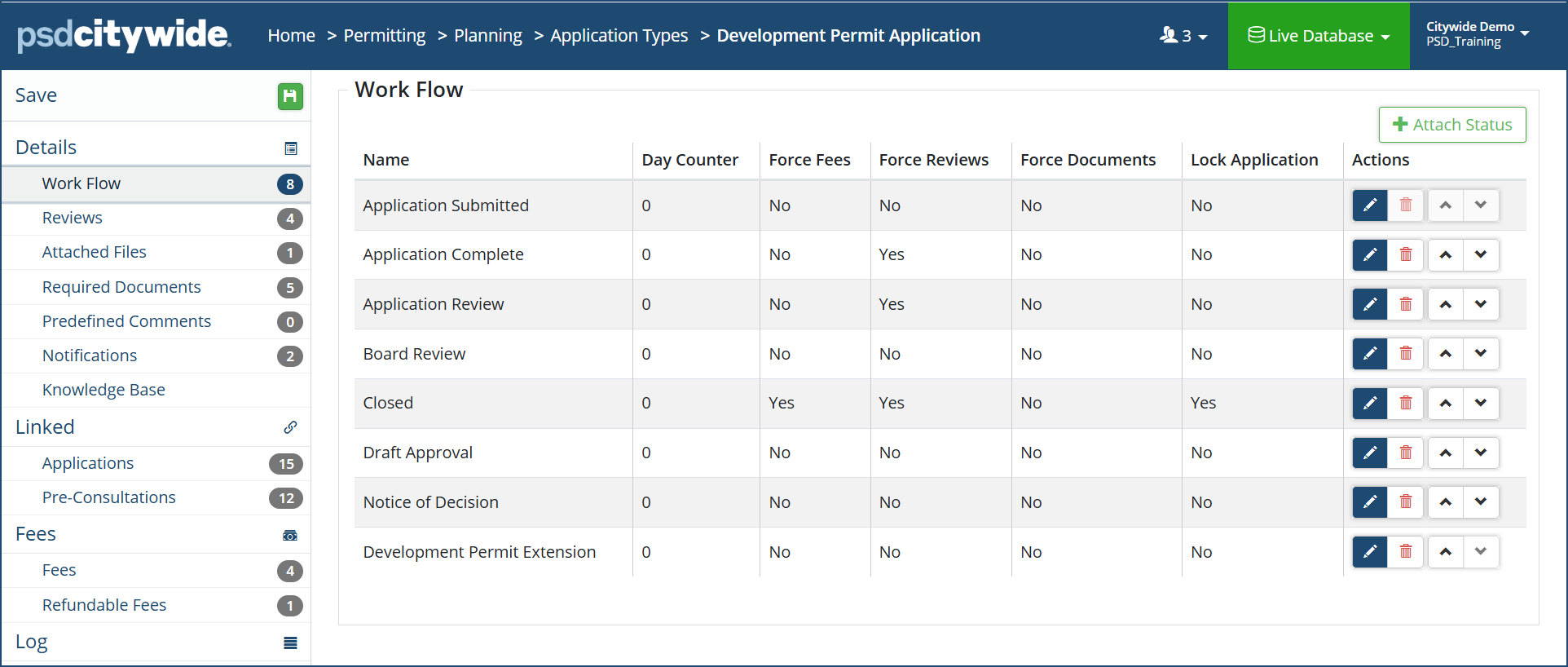Select Required Documents in sidebar
The image size is (1568, 667).
[121, 287]
